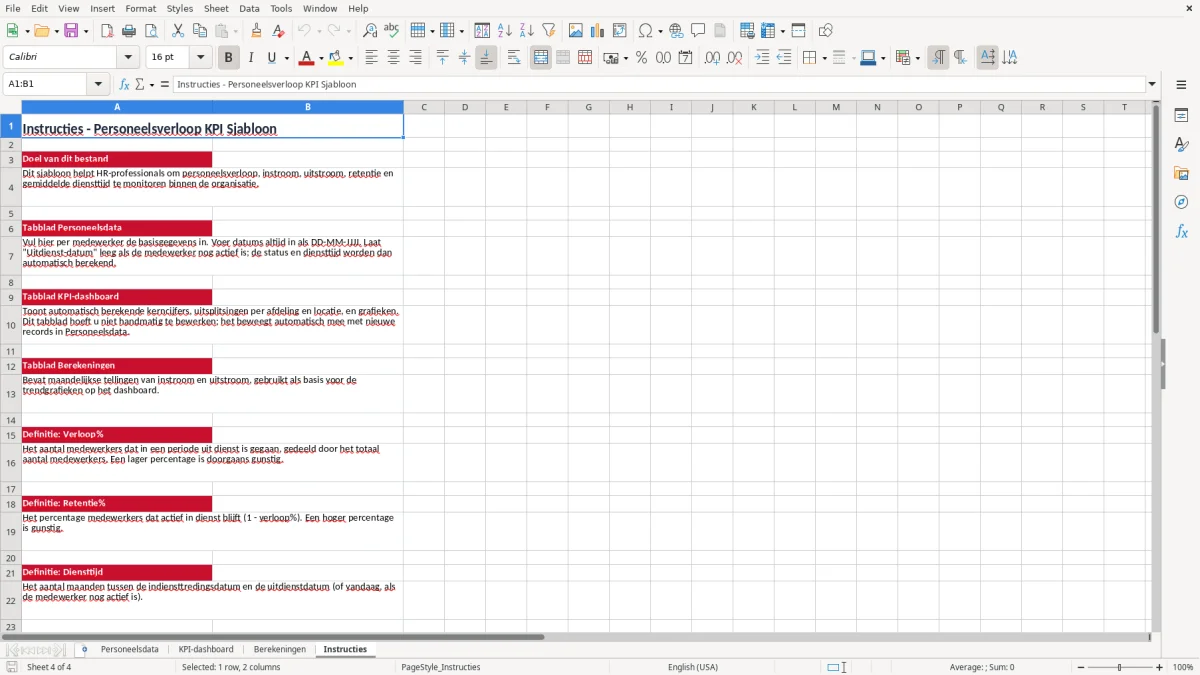Switch to the KPI-dashboard sheet tab
The image size is (1200, 675).
[x=206, y=649]
